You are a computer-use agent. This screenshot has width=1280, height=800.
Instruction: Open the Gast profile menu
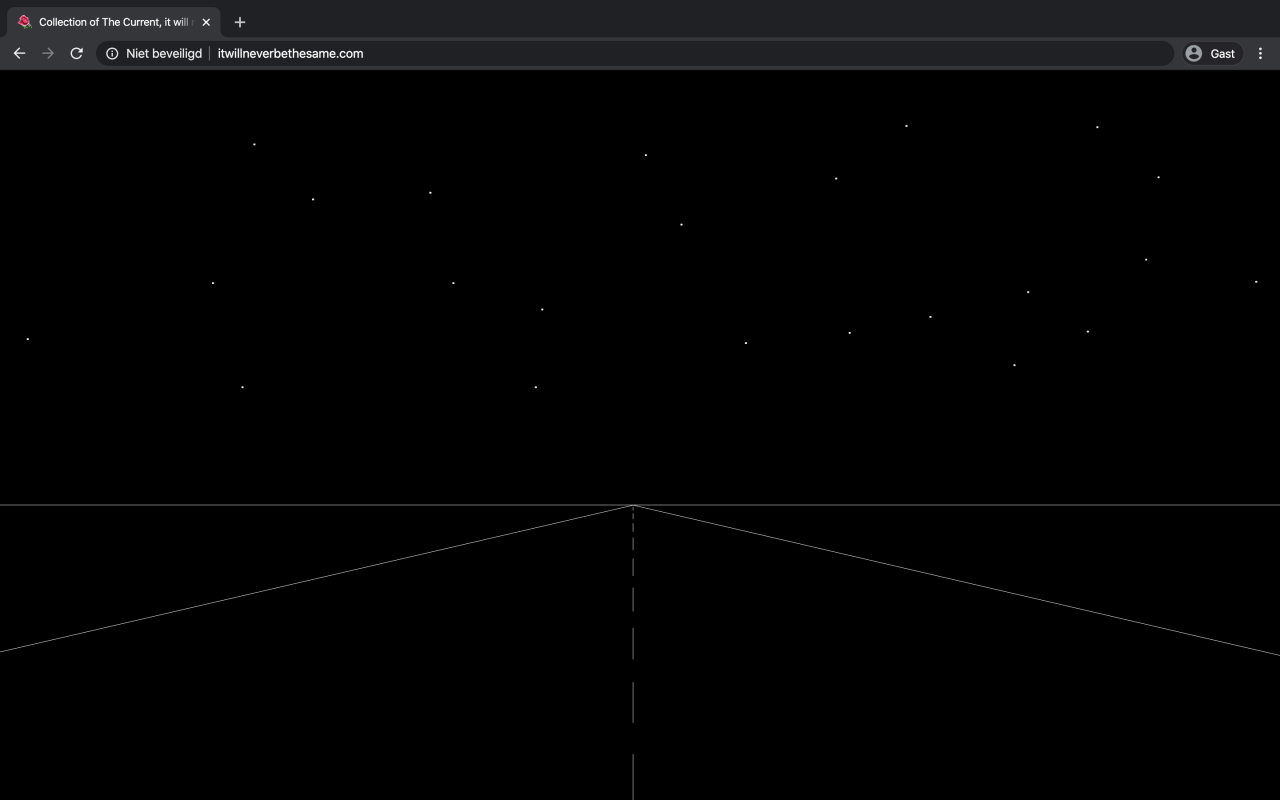coord(1211,53)
